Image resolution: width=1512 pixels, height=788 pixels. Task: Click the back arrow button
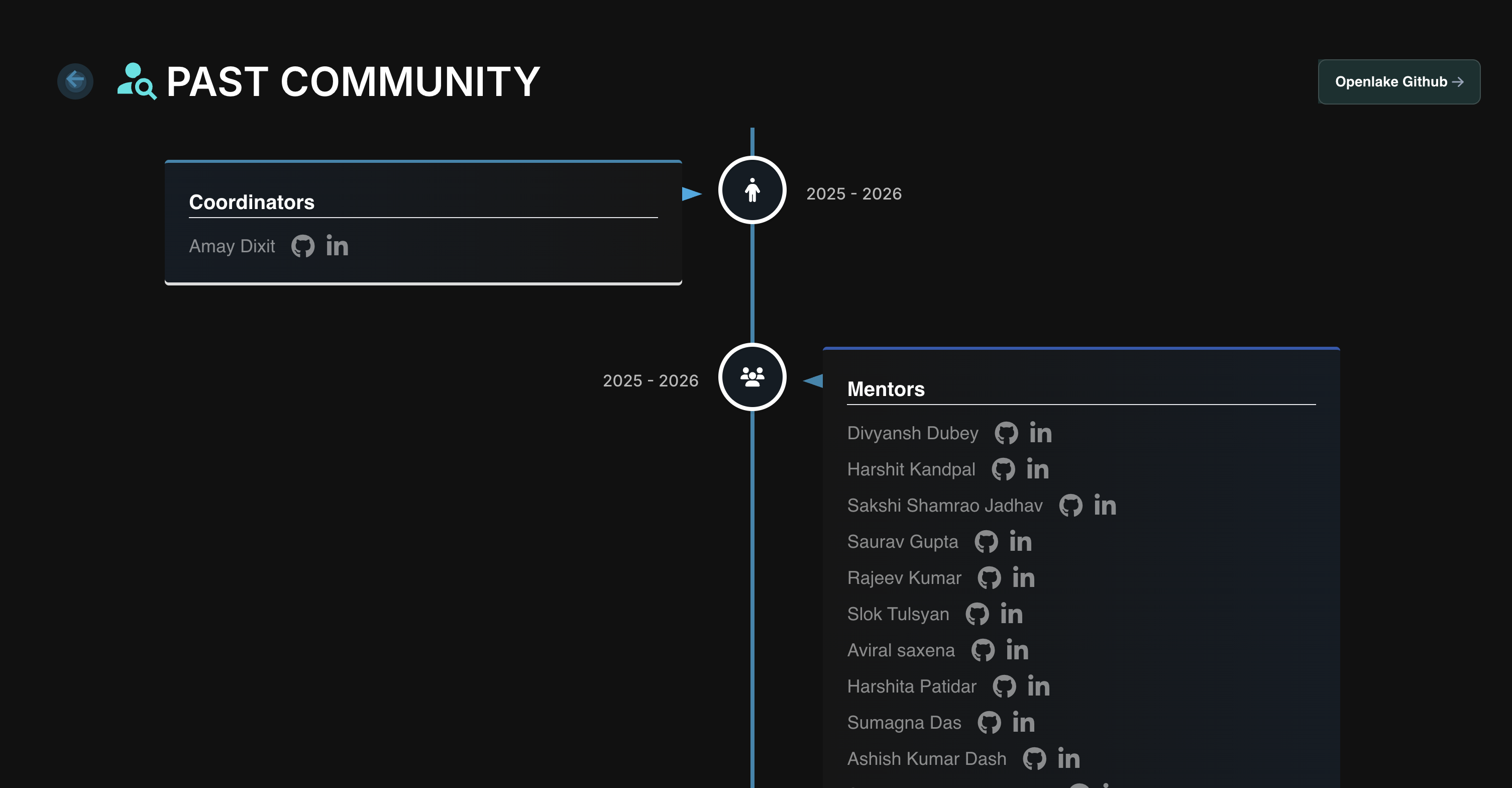tap(75, 81)
